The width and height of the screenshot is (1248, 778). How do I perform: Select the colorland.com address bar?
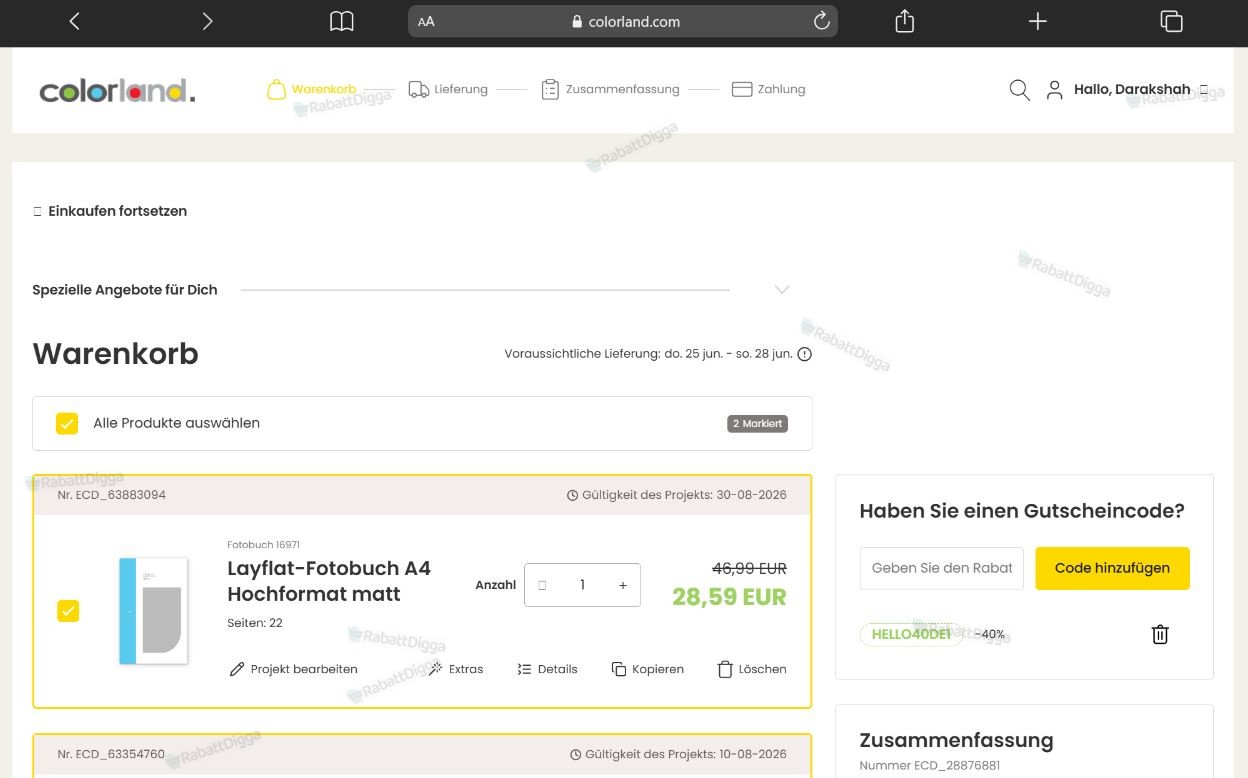(x=623, y=21)
